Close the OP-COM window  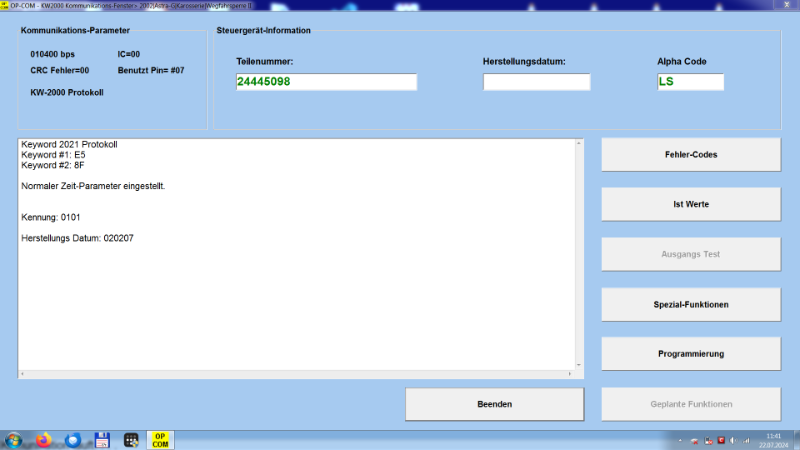tap(786, 5)
